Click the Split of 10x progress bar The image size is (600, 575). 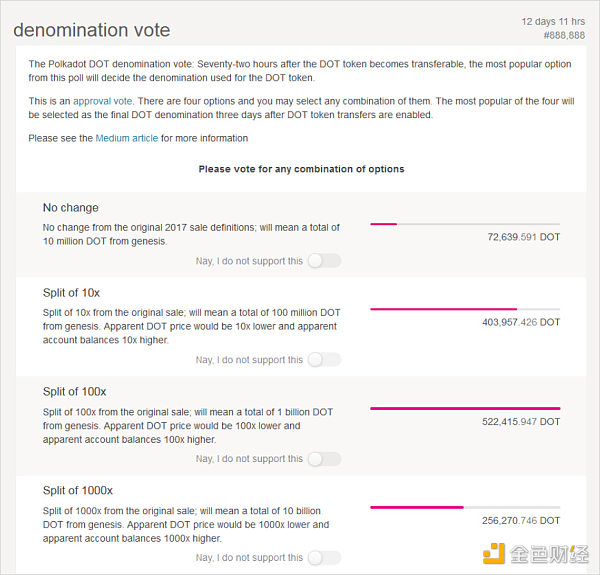click(465, 309)
